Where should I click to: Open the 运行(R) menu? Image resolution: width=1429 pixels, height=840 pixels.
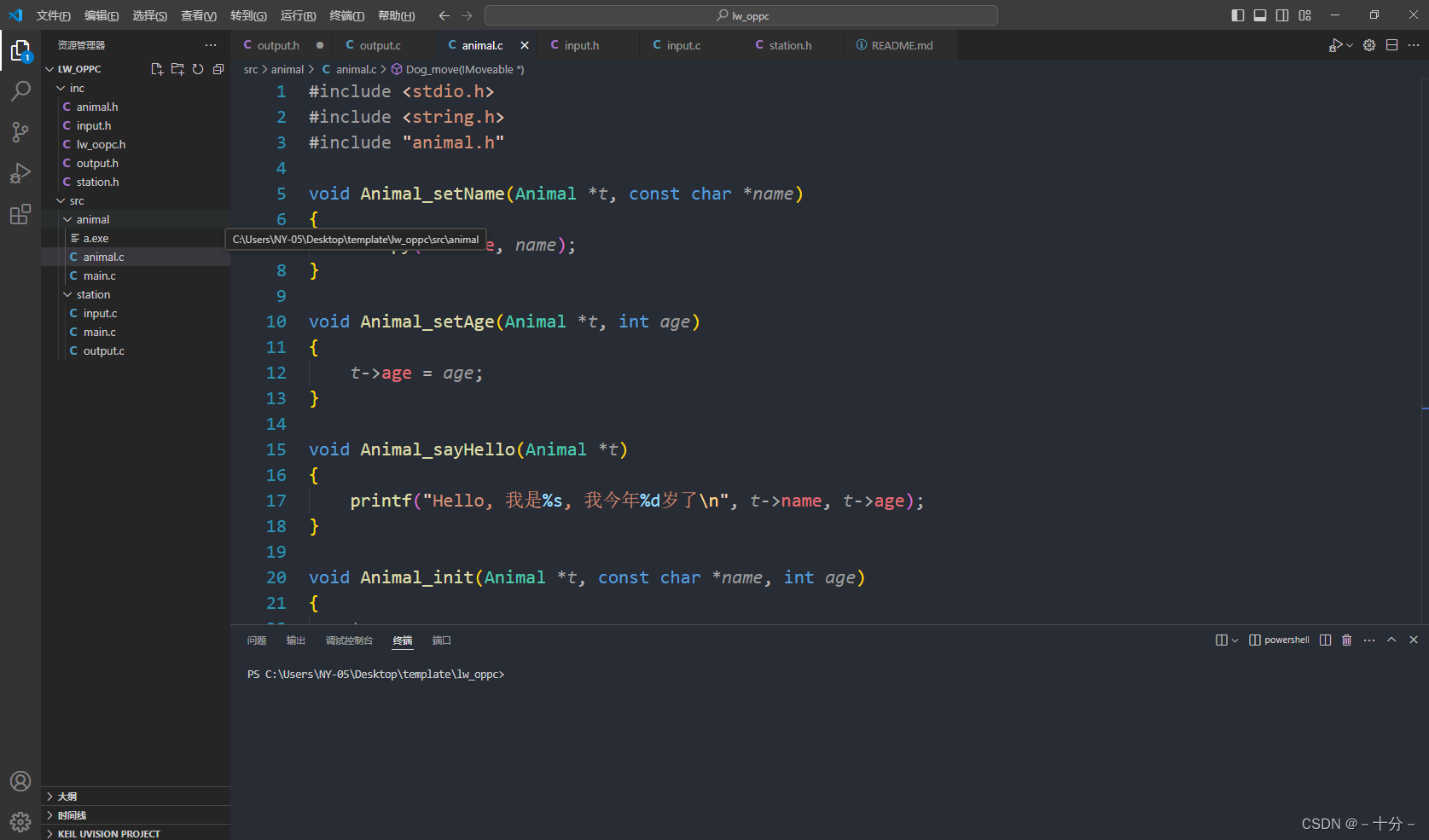point(298,15)
